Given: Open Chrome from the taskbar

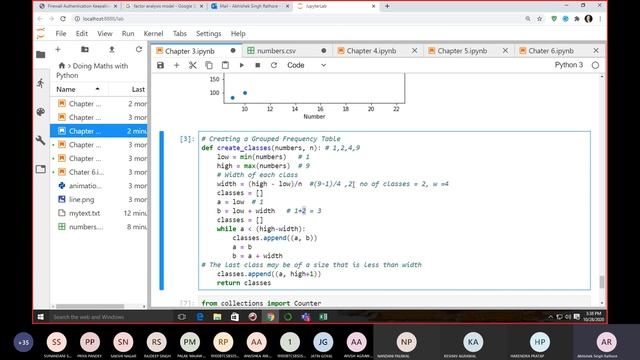Looking at the screenshot, I should [x=270, y=317].
